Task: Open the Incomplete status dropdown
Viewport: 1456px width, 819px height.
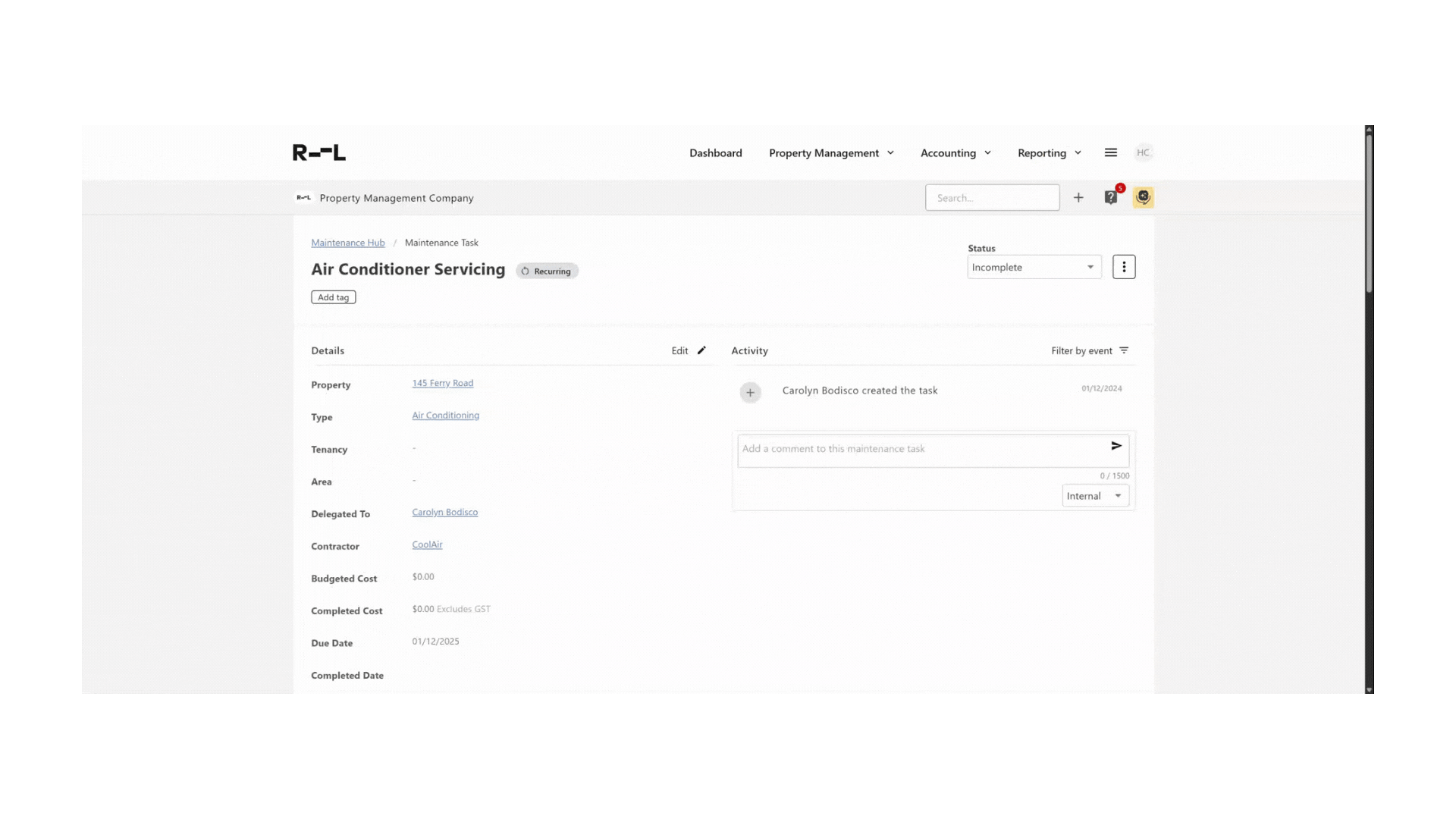Action: [1034, 267]
